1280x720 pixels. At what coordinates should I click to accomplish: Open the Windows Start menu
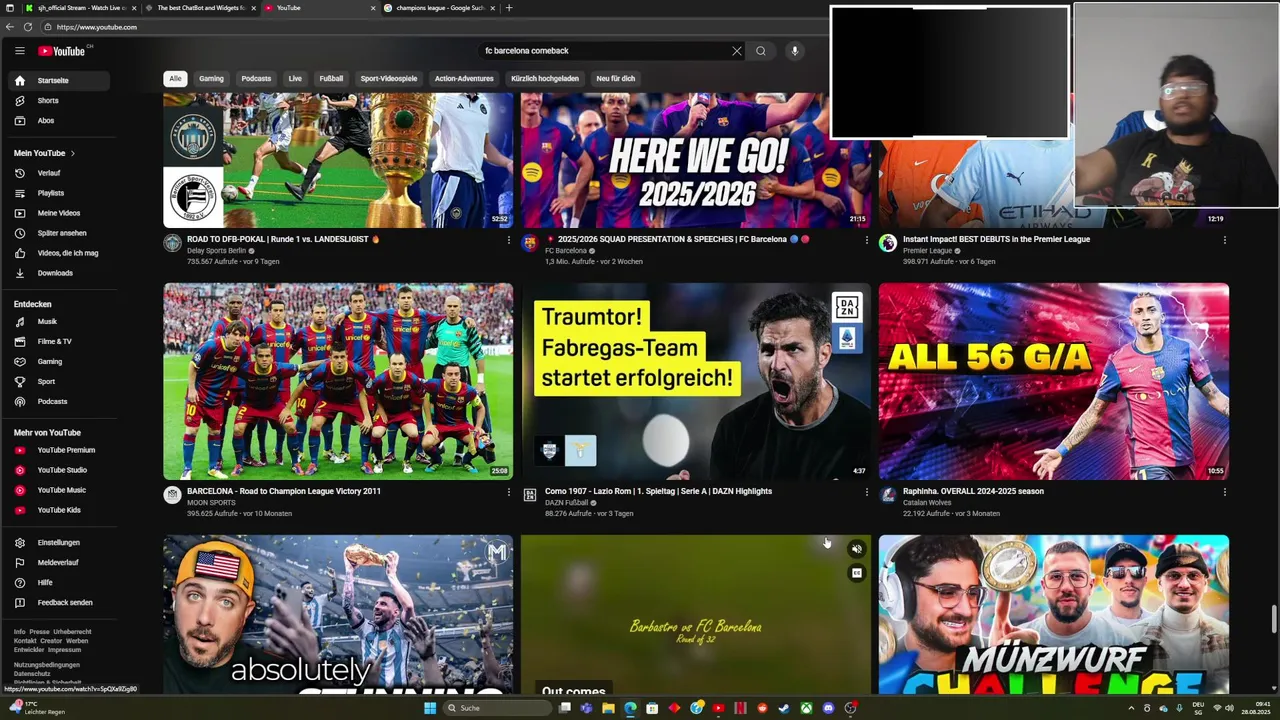[430, 708]
